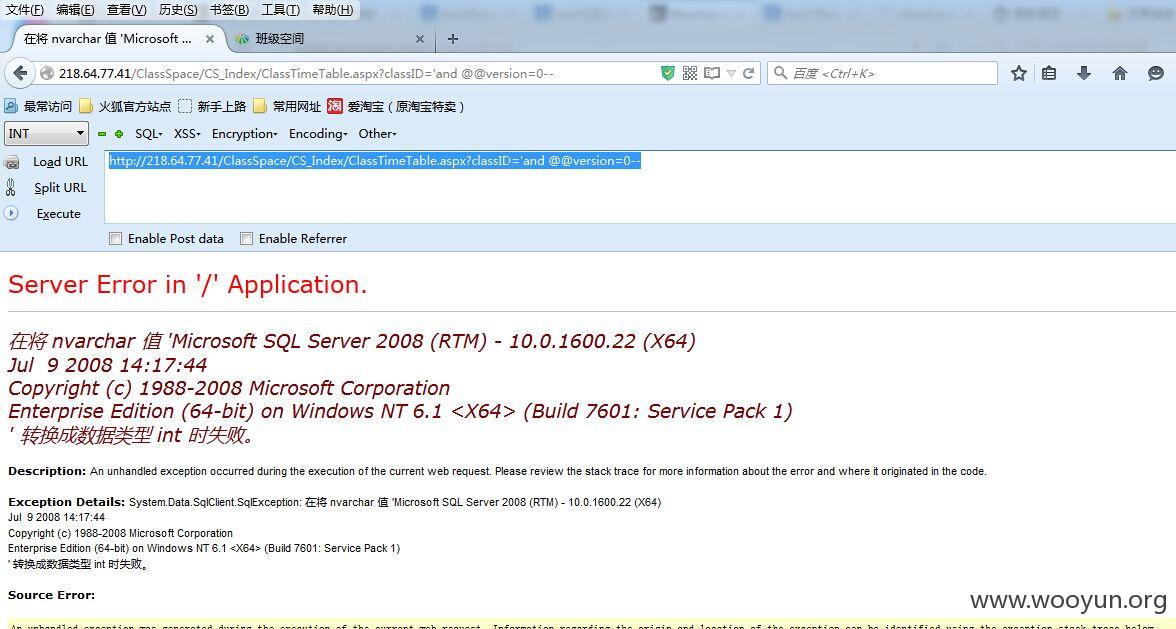Click the 'Description:' label

(x=47, y=471)
